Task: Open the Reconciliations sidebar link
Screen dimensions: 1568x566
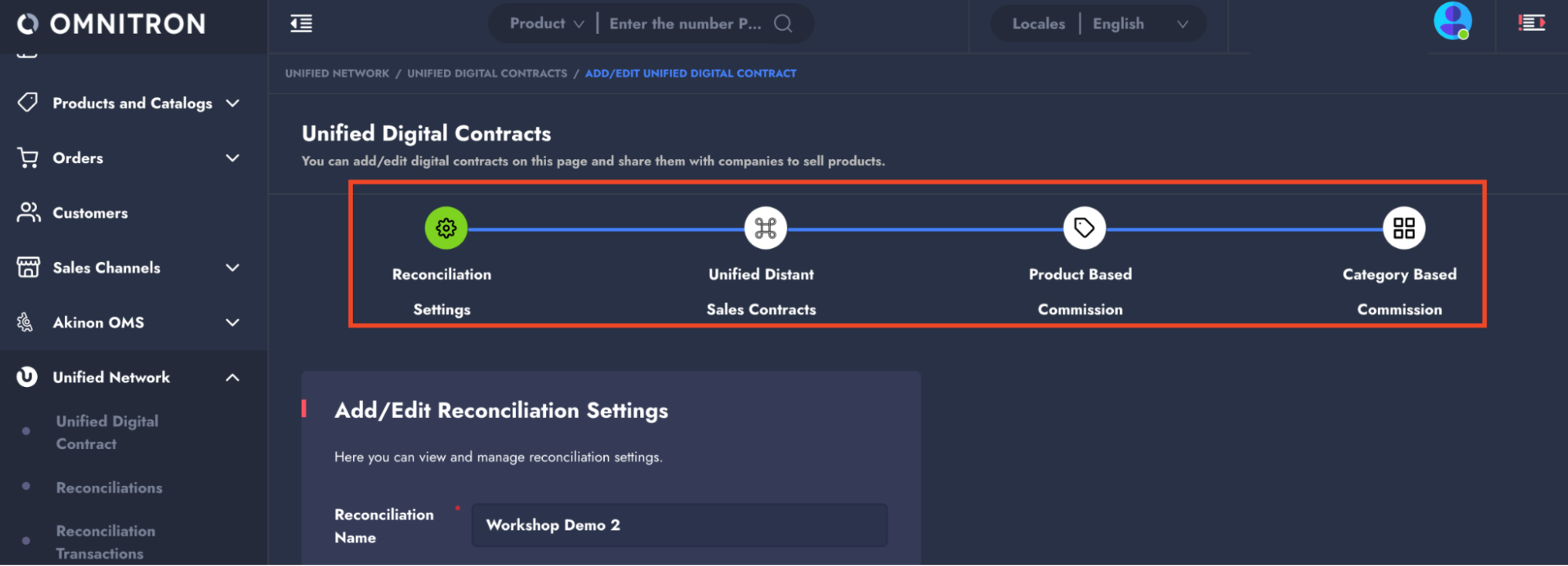Action: coord(109,487)
